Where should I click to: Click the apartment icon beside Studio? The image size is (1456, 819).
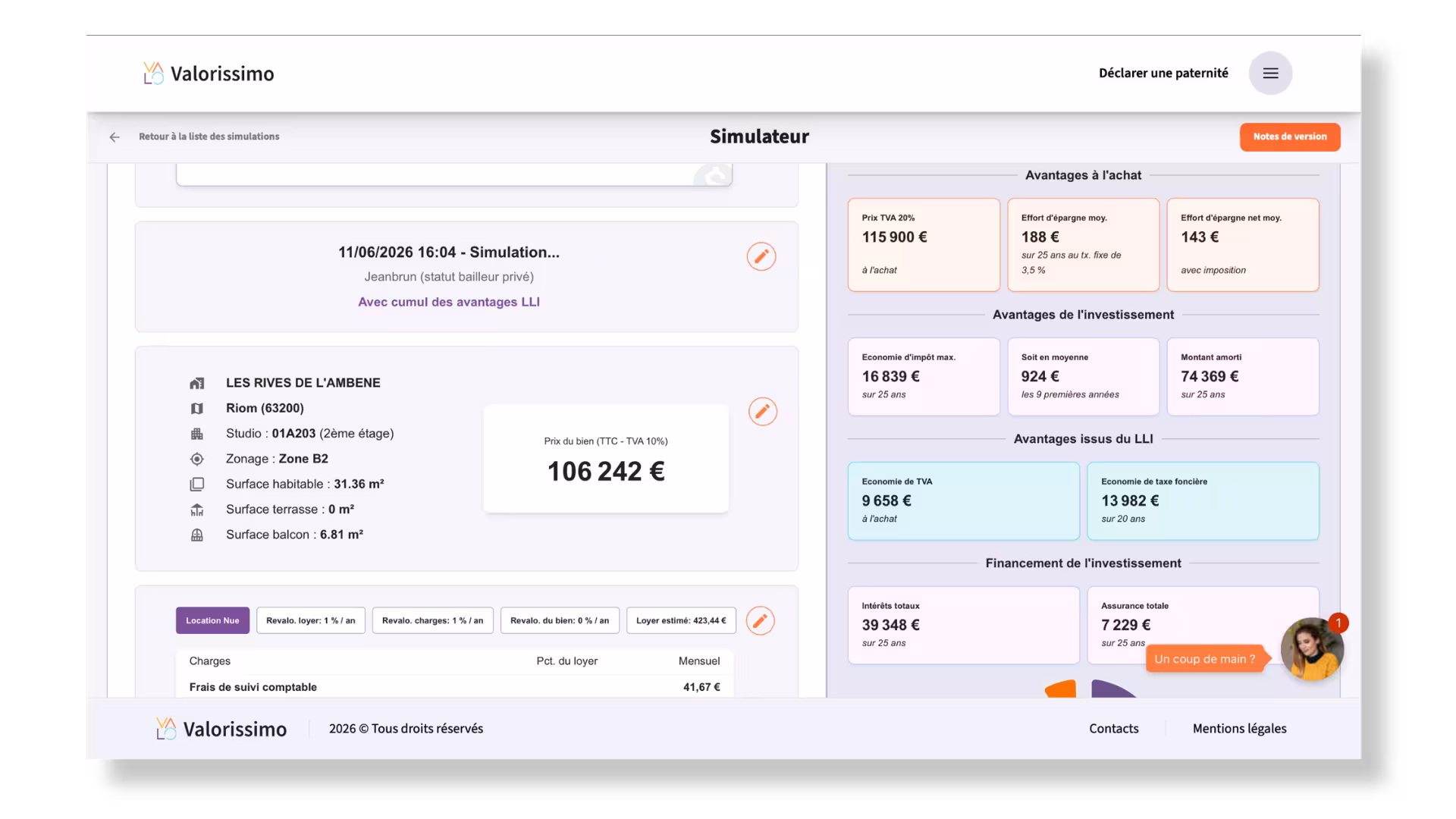[x=197, y=434]
